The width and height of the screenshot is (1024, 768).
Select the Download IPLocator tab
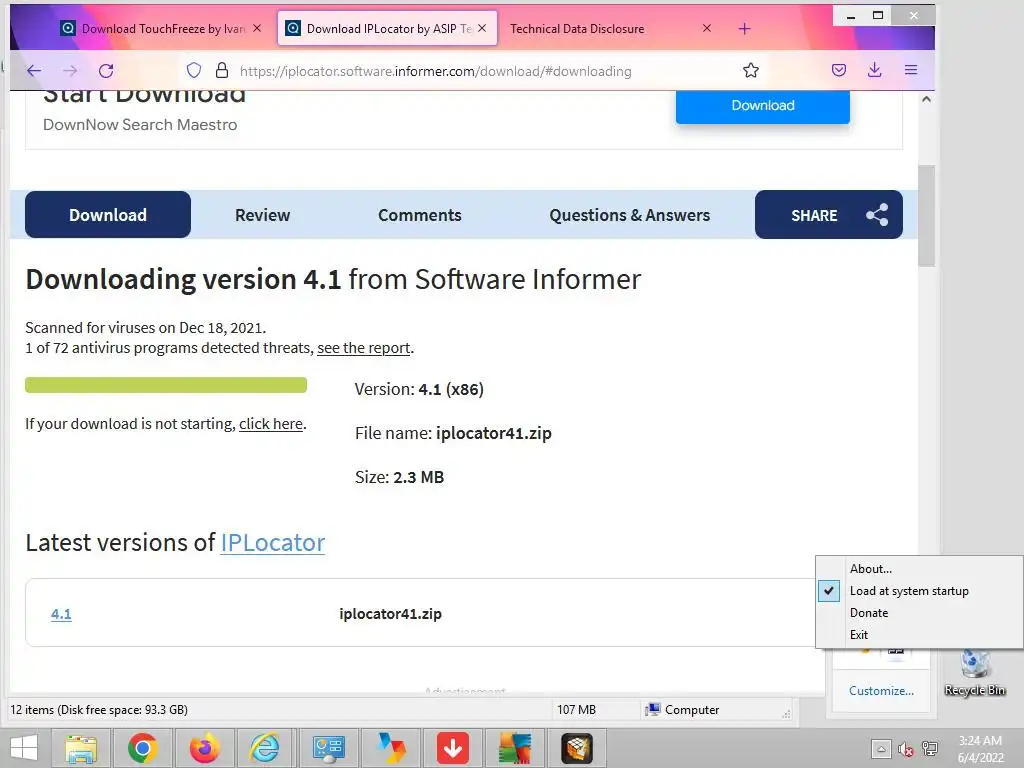[387, 29]
